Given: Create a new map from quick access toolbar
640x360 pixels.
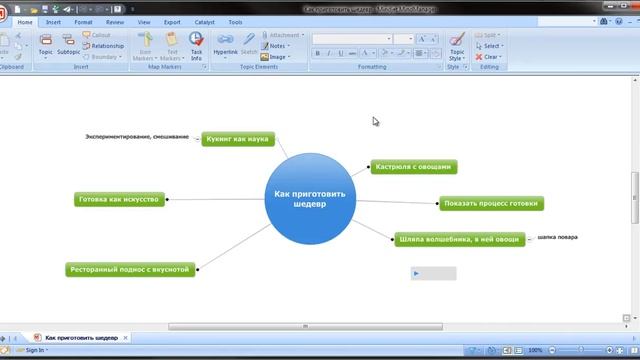Looking at the screenshot, I should 18,9.
